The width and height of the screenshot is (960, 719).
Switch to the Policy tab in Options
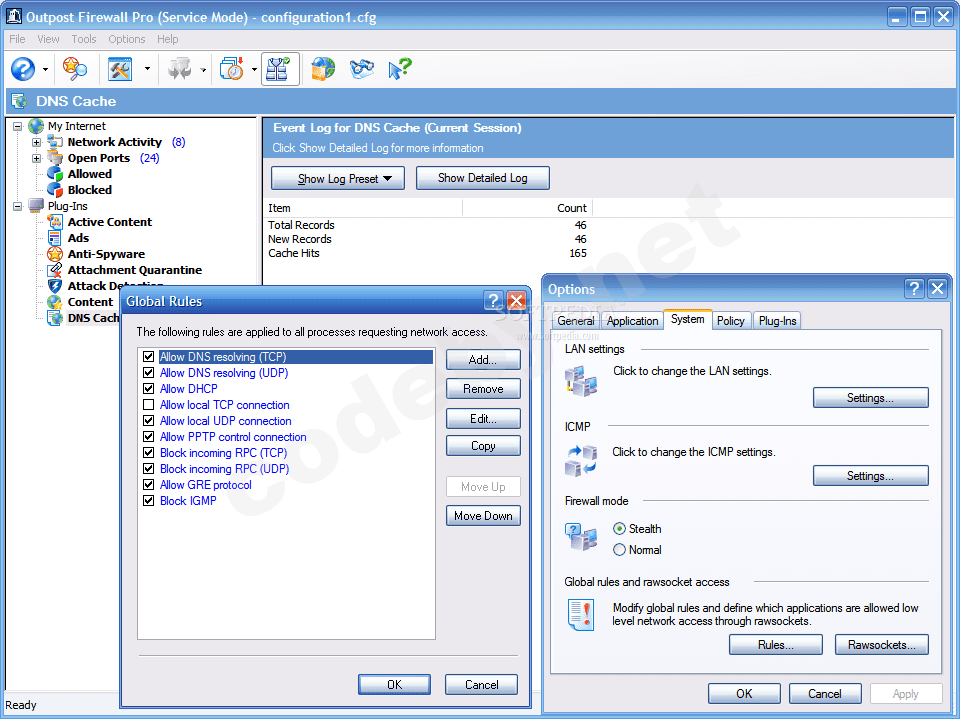(x=730, y=320)
